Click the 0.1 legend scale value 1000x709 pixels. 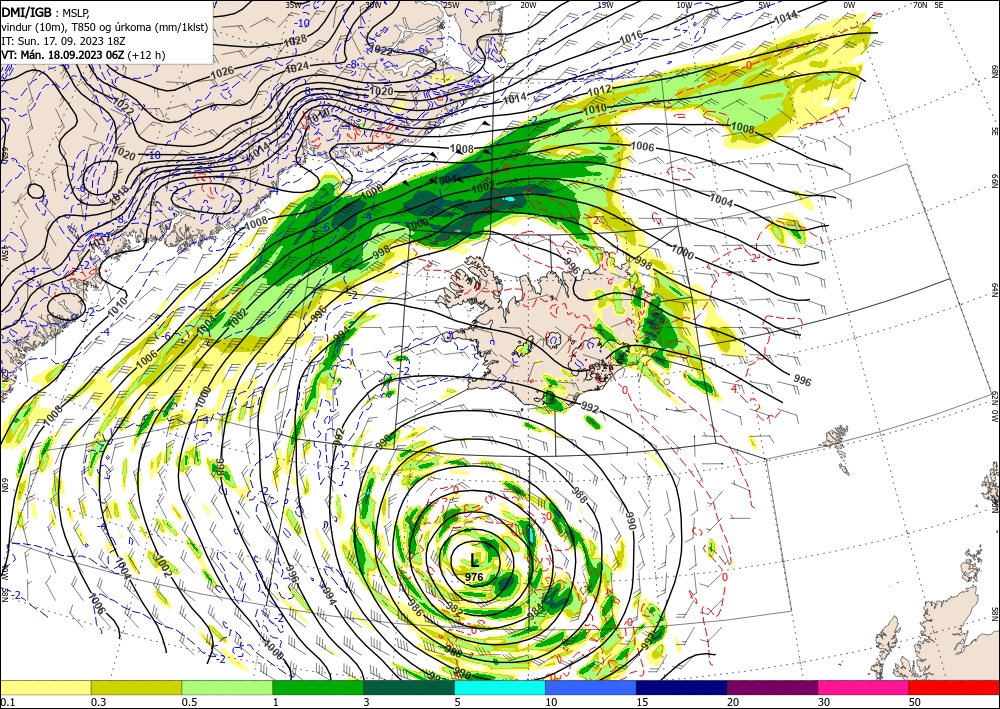[6, 702]
